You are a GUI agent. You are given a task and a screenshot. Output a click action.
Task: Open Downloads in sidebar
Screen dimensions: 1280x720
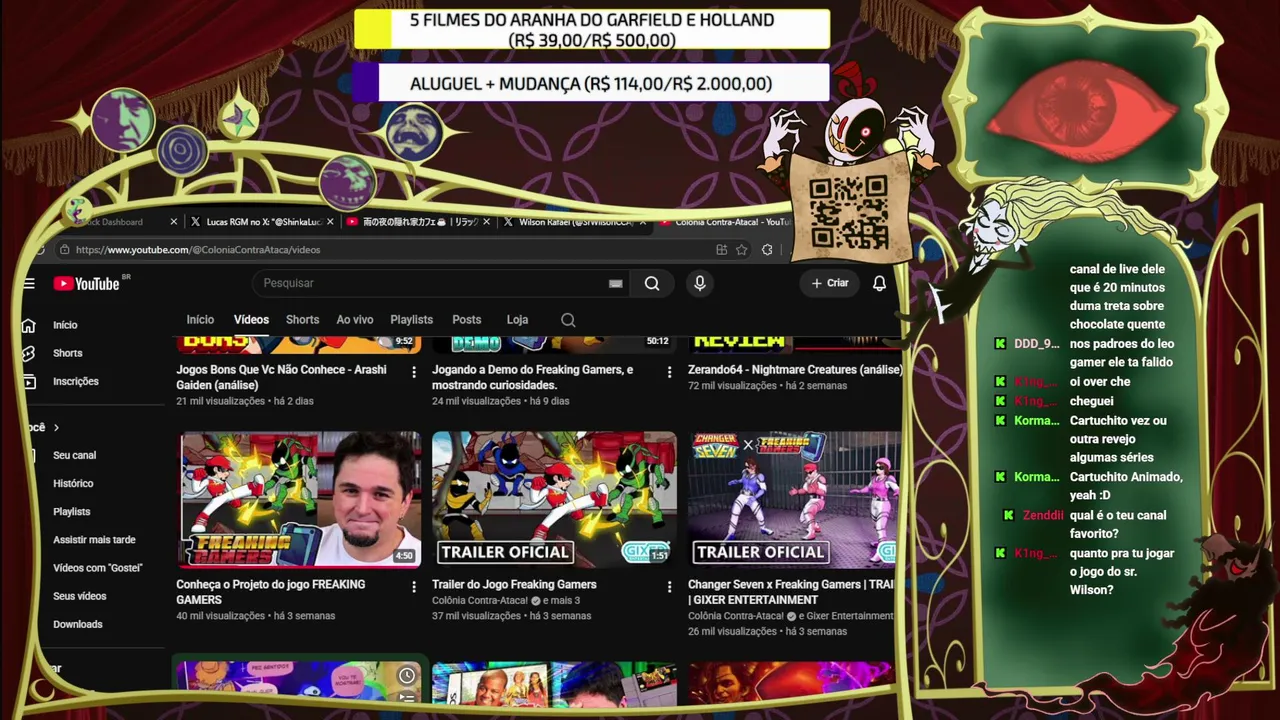click(x=78, y=624)
